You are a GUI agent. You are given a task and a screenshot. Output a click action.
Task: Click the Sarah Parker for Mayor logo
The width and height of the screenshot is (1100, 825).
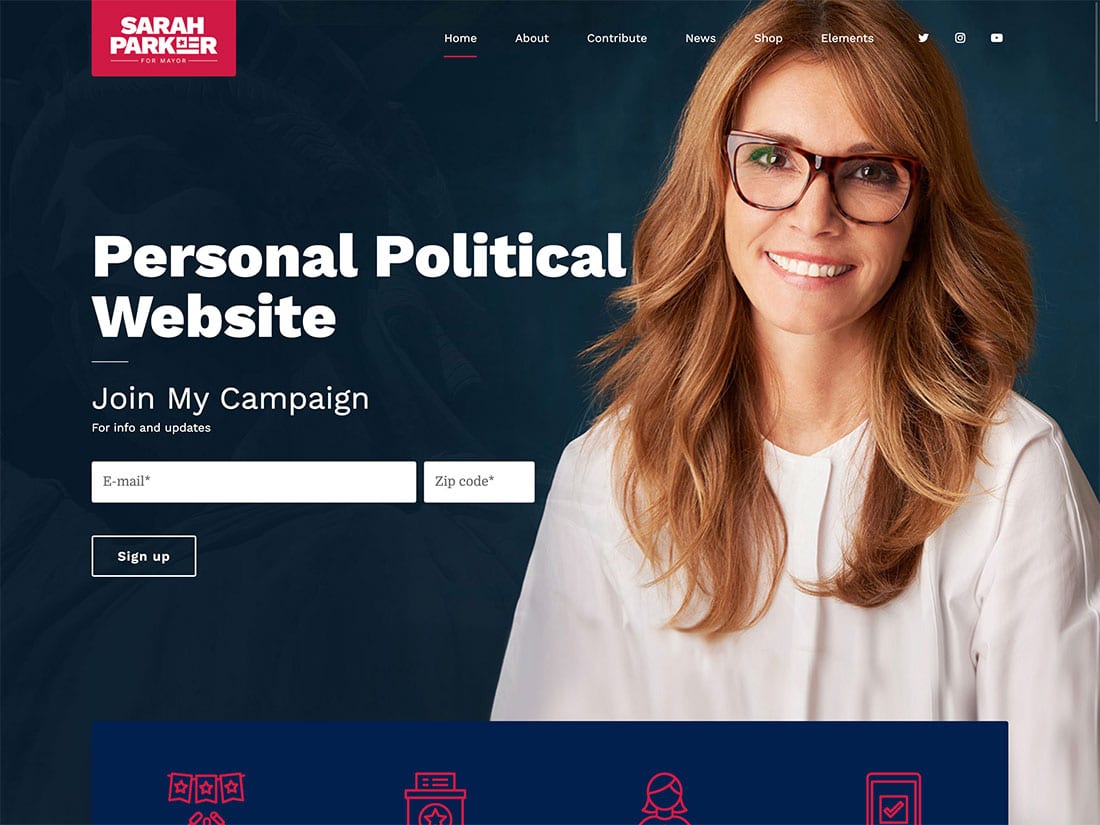point(163,38)
